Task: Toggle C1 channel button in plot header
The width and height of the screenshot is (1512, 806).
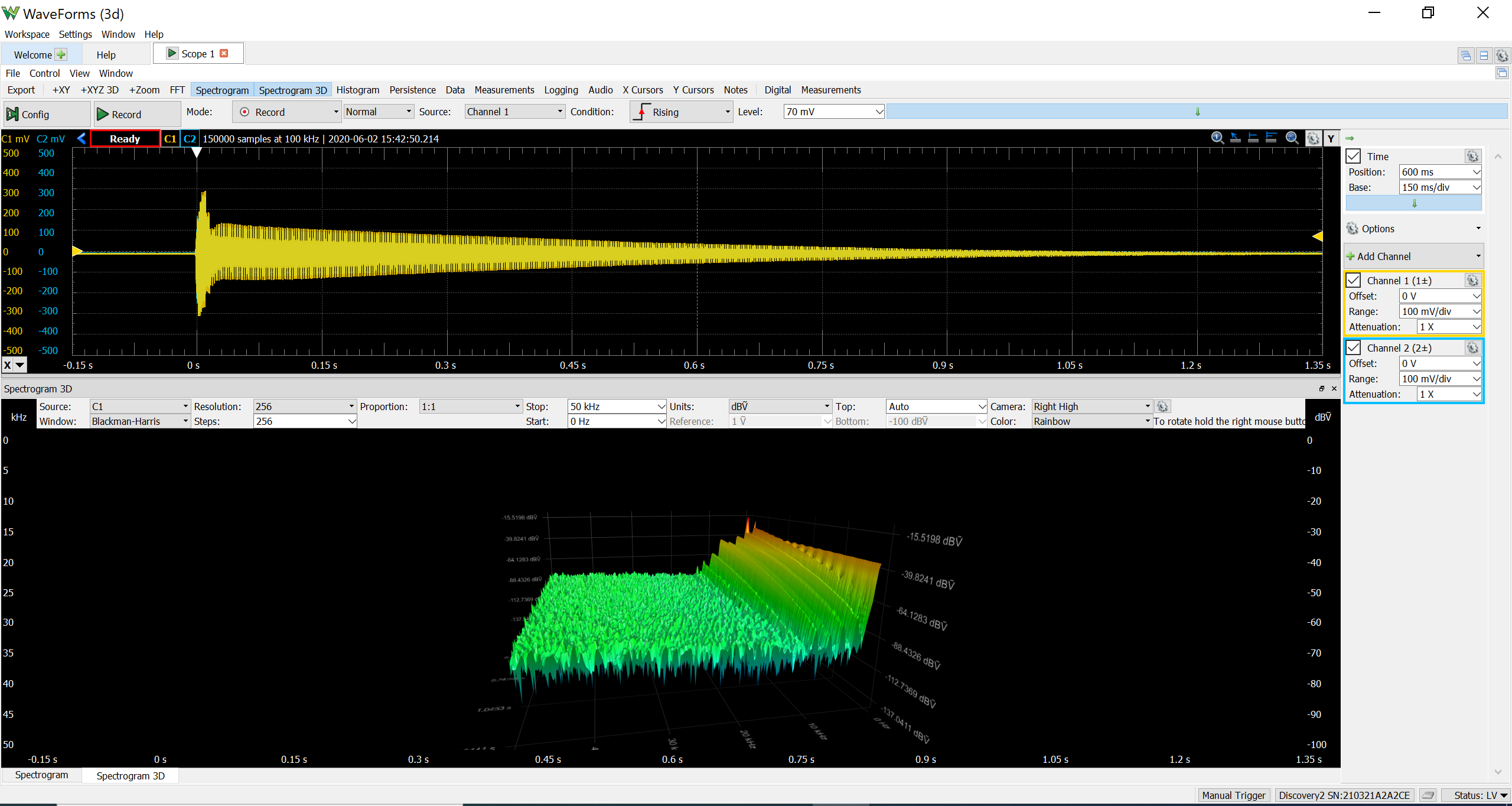Action: pos(170,138)
